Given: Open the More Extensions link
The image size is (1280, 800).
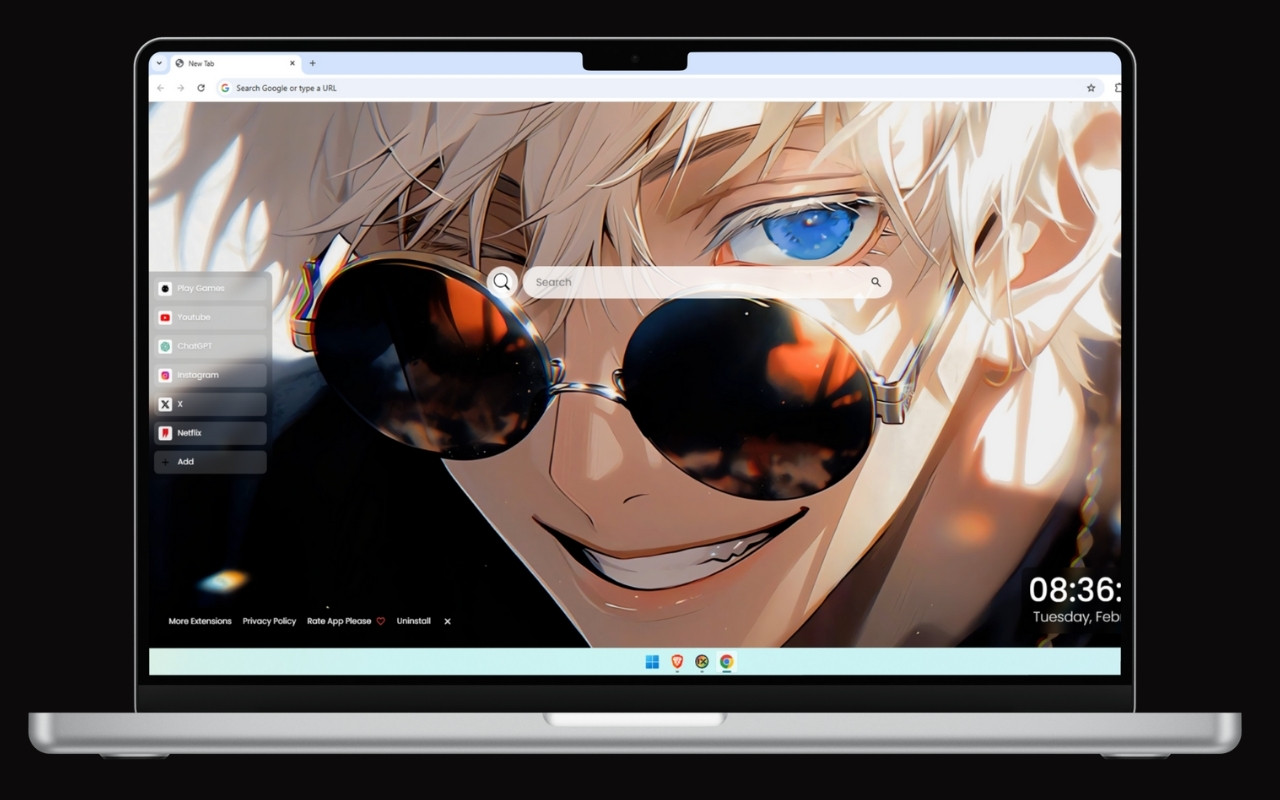Looking at the screenshot, I should [x=198, y=621].
